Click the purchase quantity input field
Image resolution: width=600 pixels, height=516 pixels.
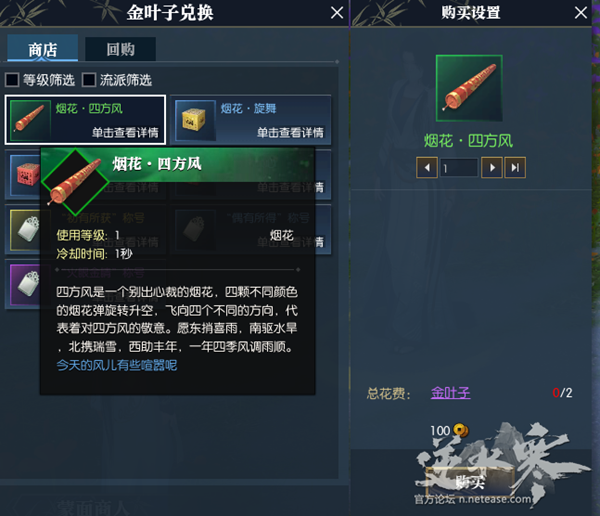click(x=459, y=168)
